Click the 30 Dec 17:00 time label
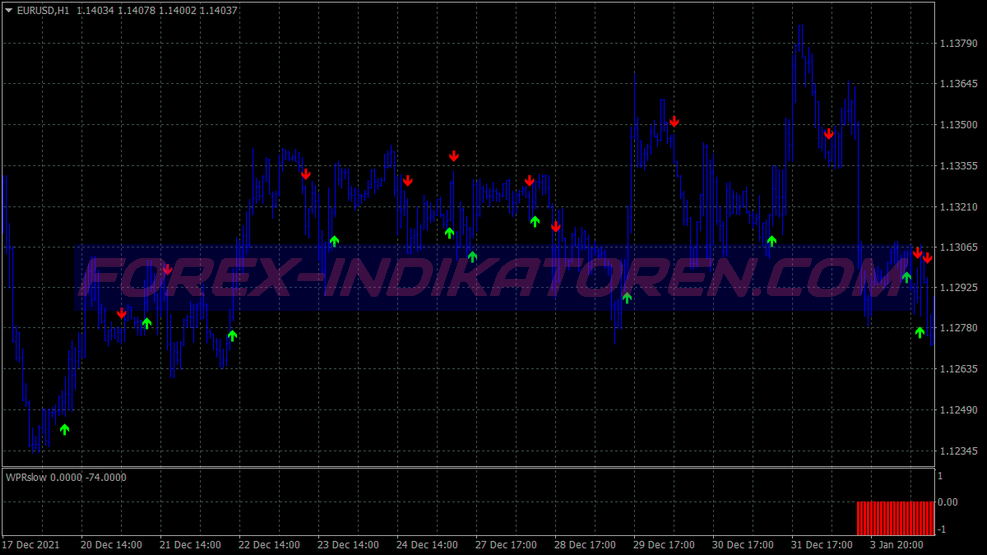 point(743,545)
